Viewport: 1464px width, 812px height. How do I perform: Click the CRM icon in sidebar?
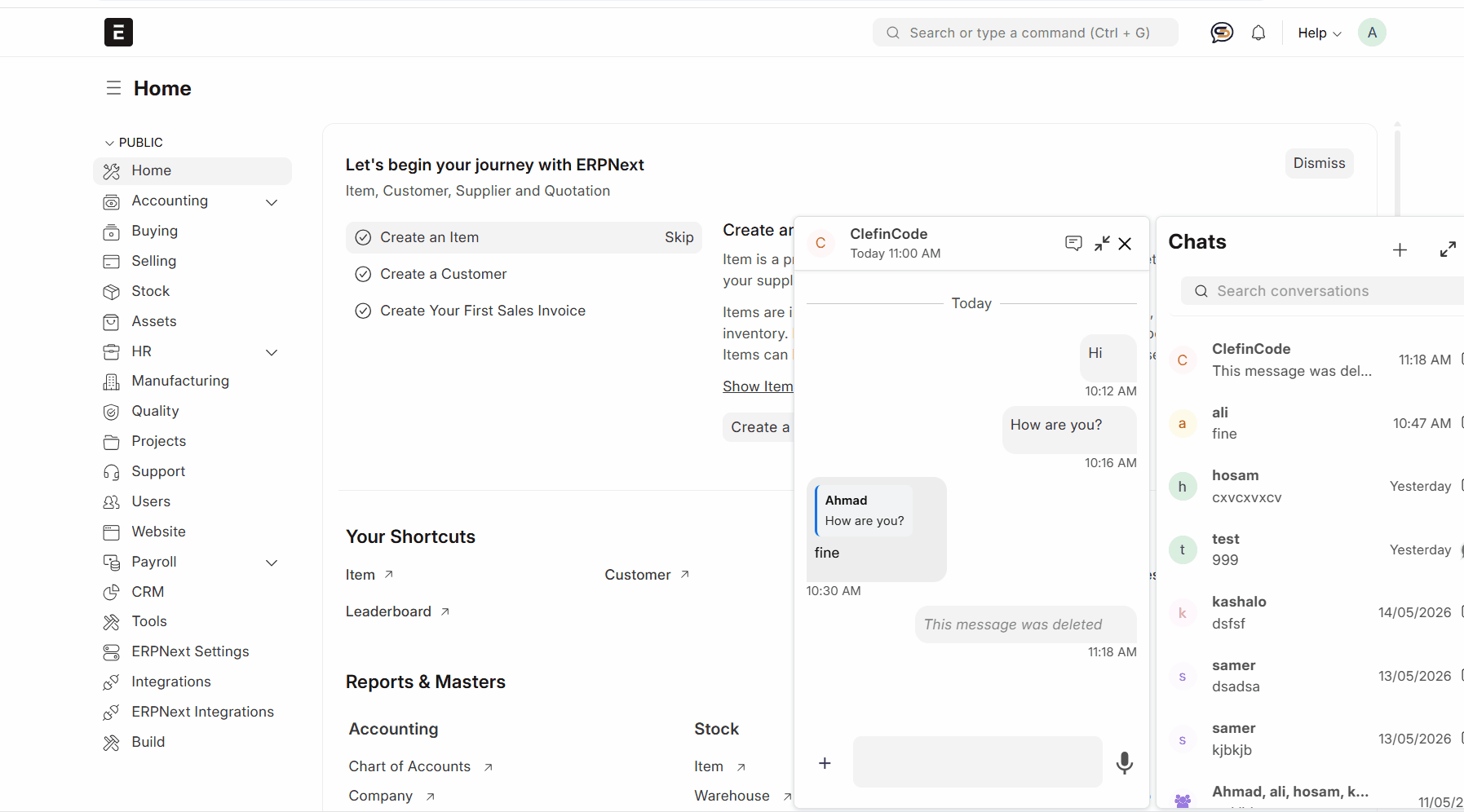pos(112,593)
